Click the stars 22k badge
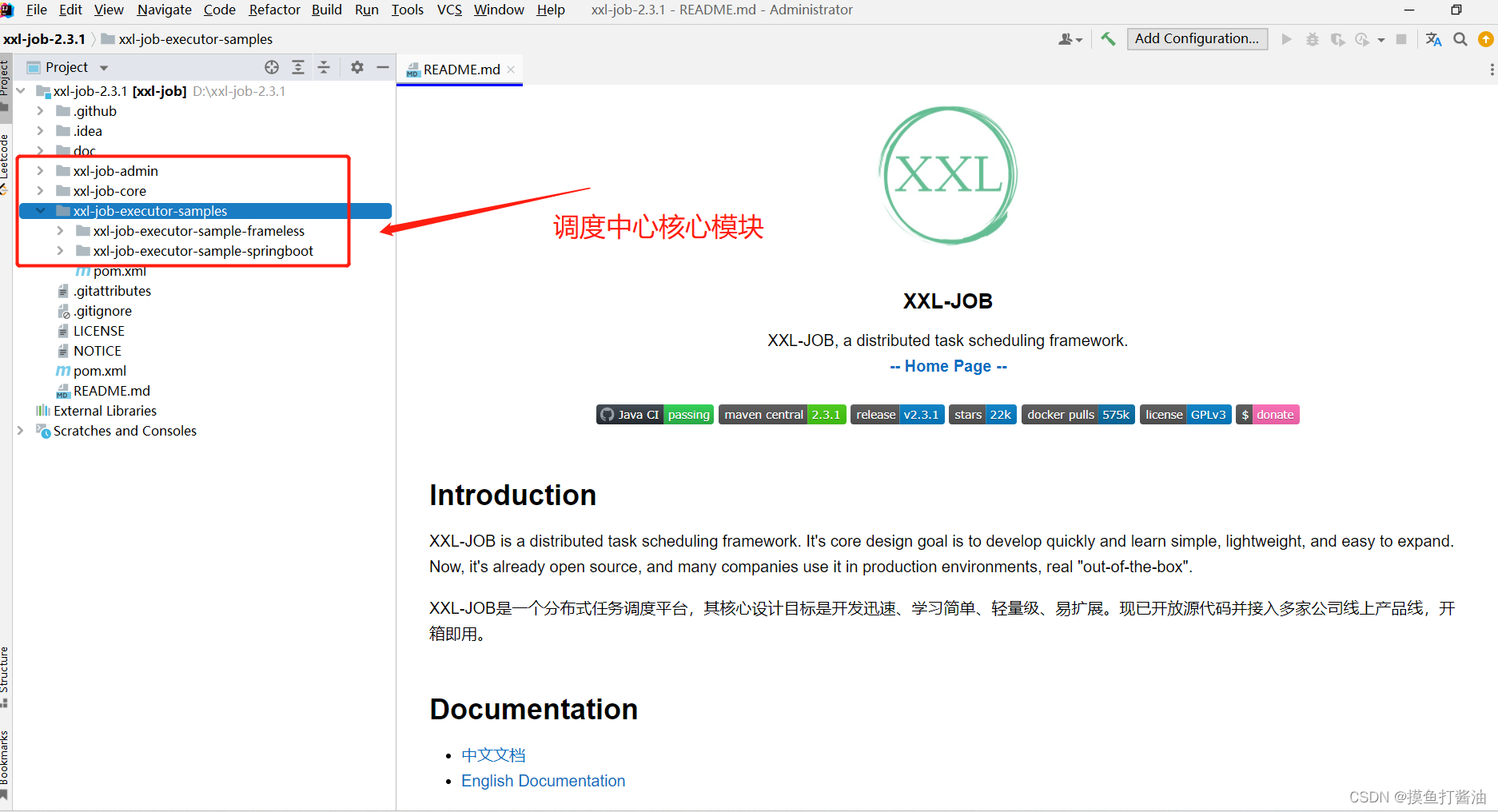 click(x=982, y=415)
